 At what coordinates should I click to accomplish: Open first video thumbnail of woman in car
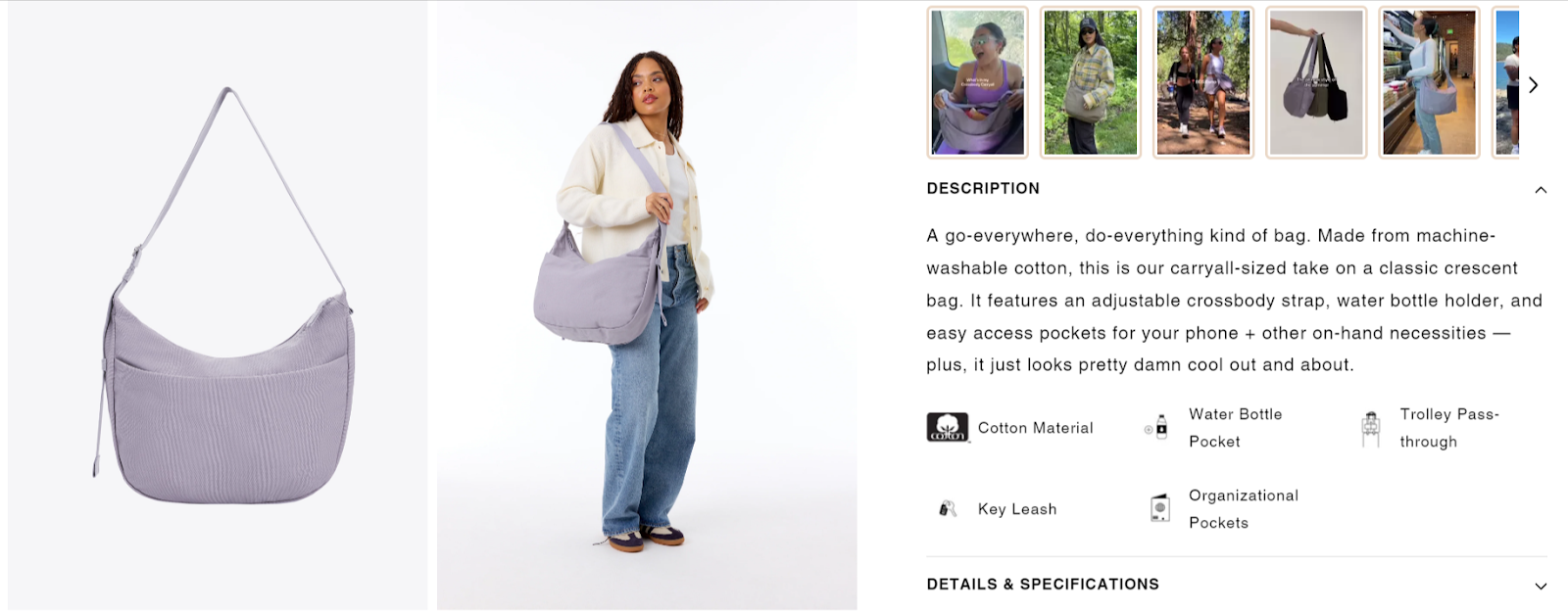tap(978, 82)
